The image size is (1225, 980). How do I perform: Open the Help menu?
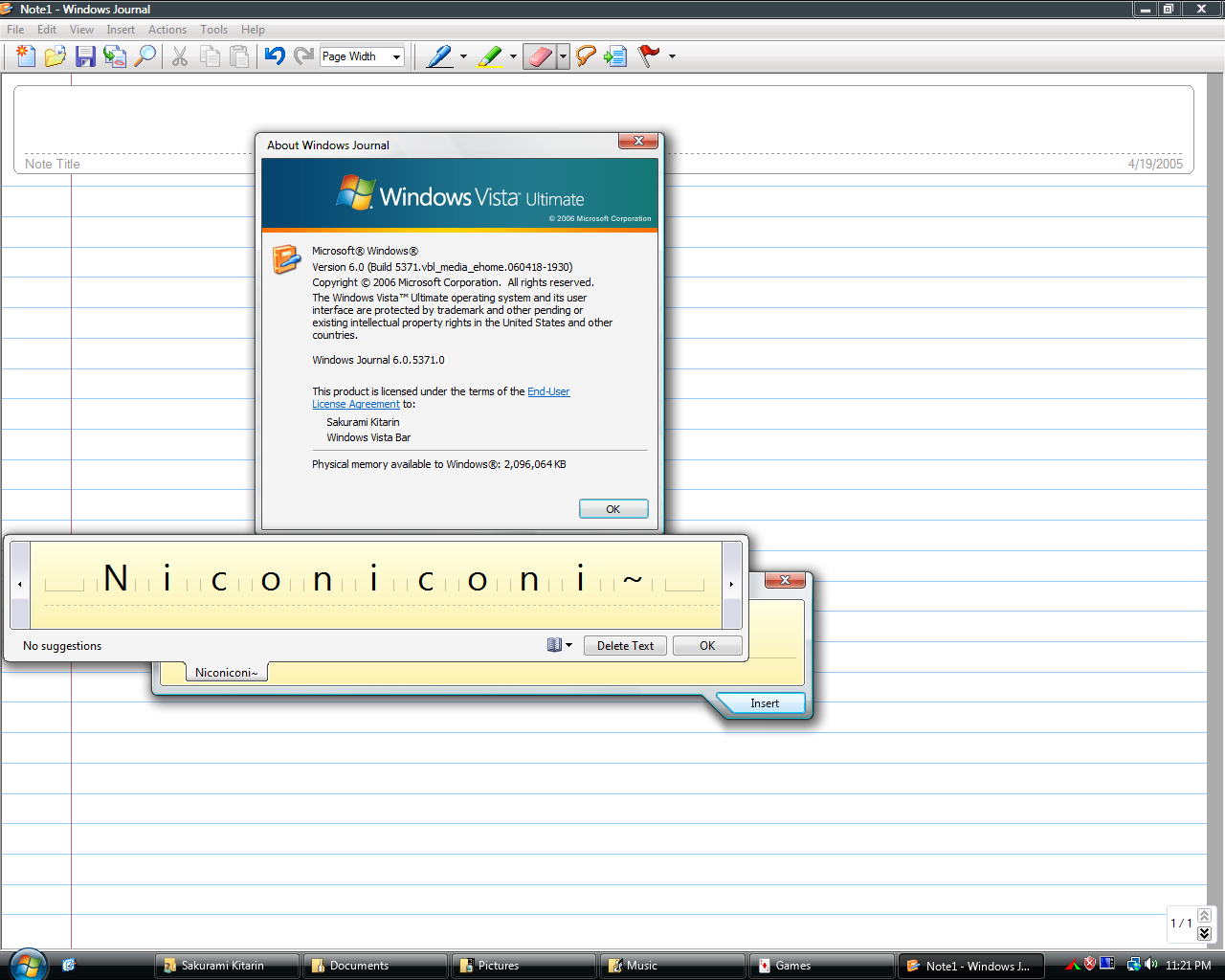(253, 30)
